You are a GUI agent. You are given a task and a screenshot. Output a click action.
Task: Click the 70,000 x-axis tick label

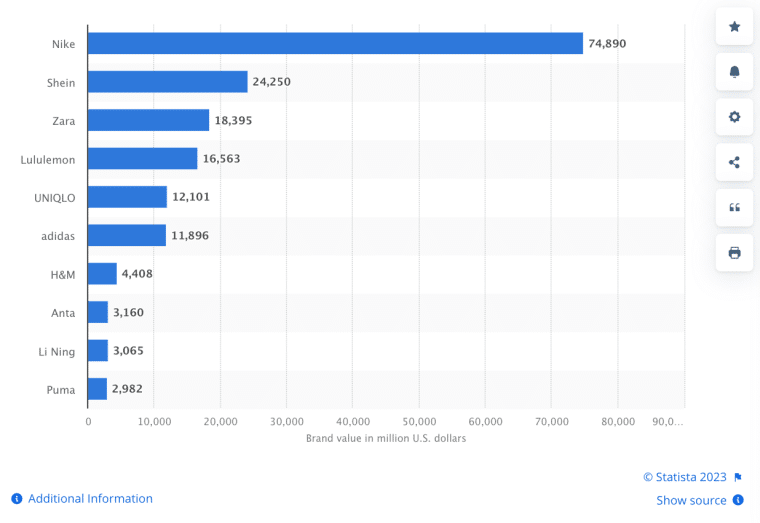pyautogui.click(x=552, y=422)
